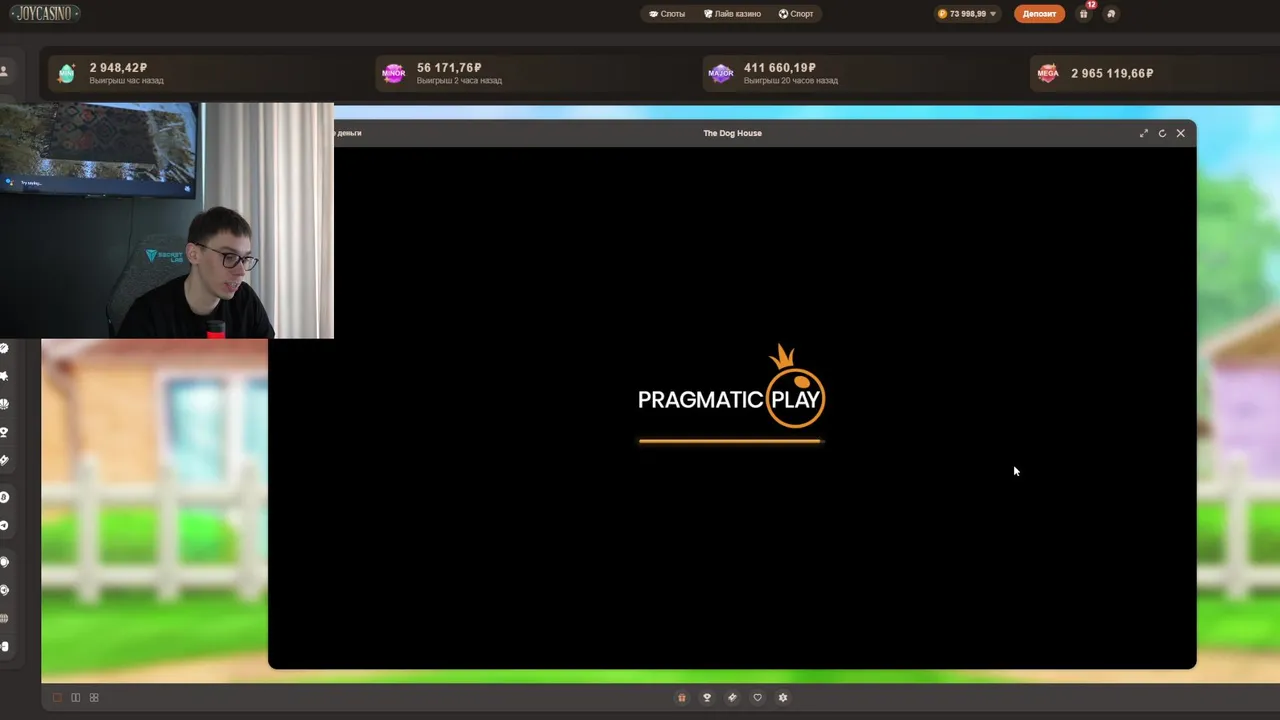Image resolution: width=1280 pixels, height=720 pixels.
Task: Open the gear settings in bottom bar
Action: (x=783, y=697)
